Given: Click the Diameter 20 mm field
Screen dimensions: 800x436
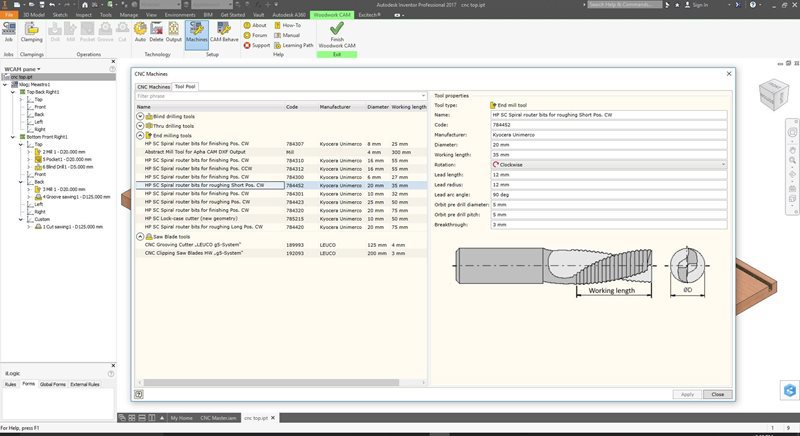Looking at the screenshot, I should point(609,145).
